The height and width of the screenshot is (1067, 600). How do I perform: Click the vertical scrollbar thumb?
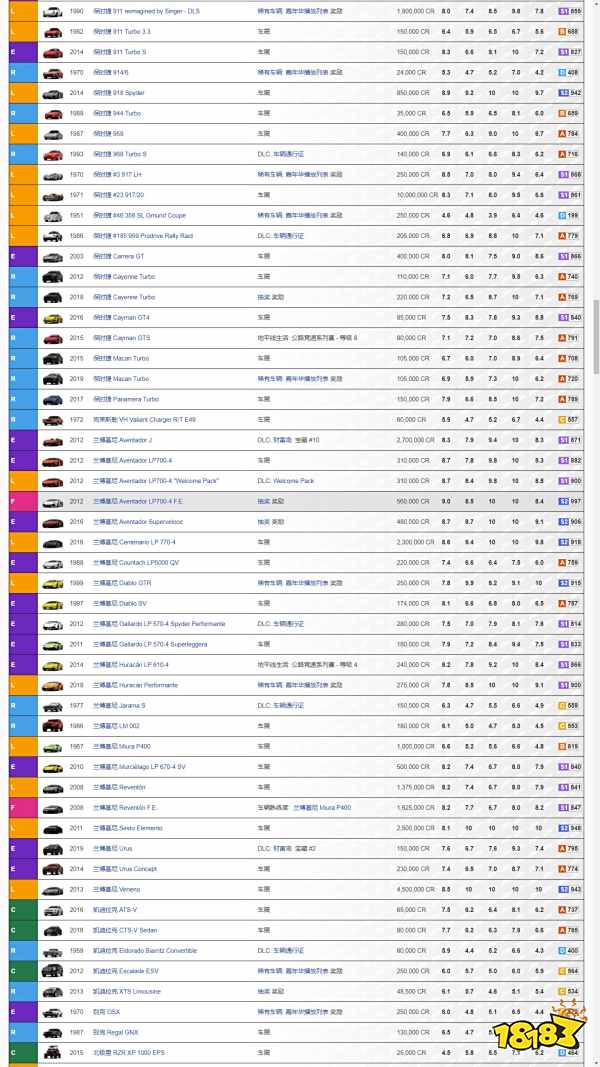[x=597, y=336]
